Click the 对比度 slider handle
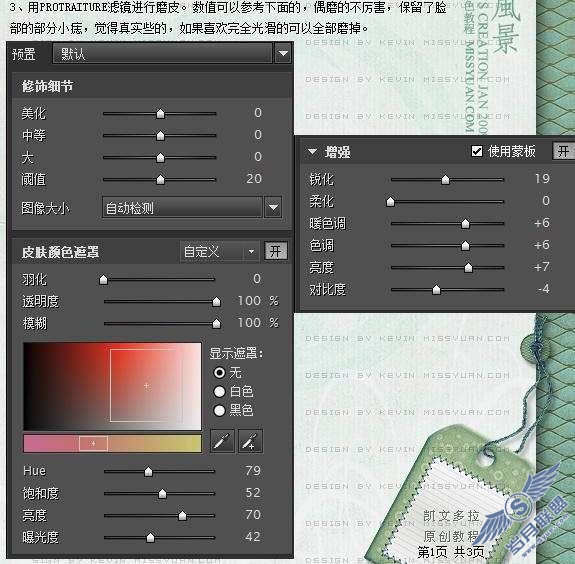 (436, 290)
